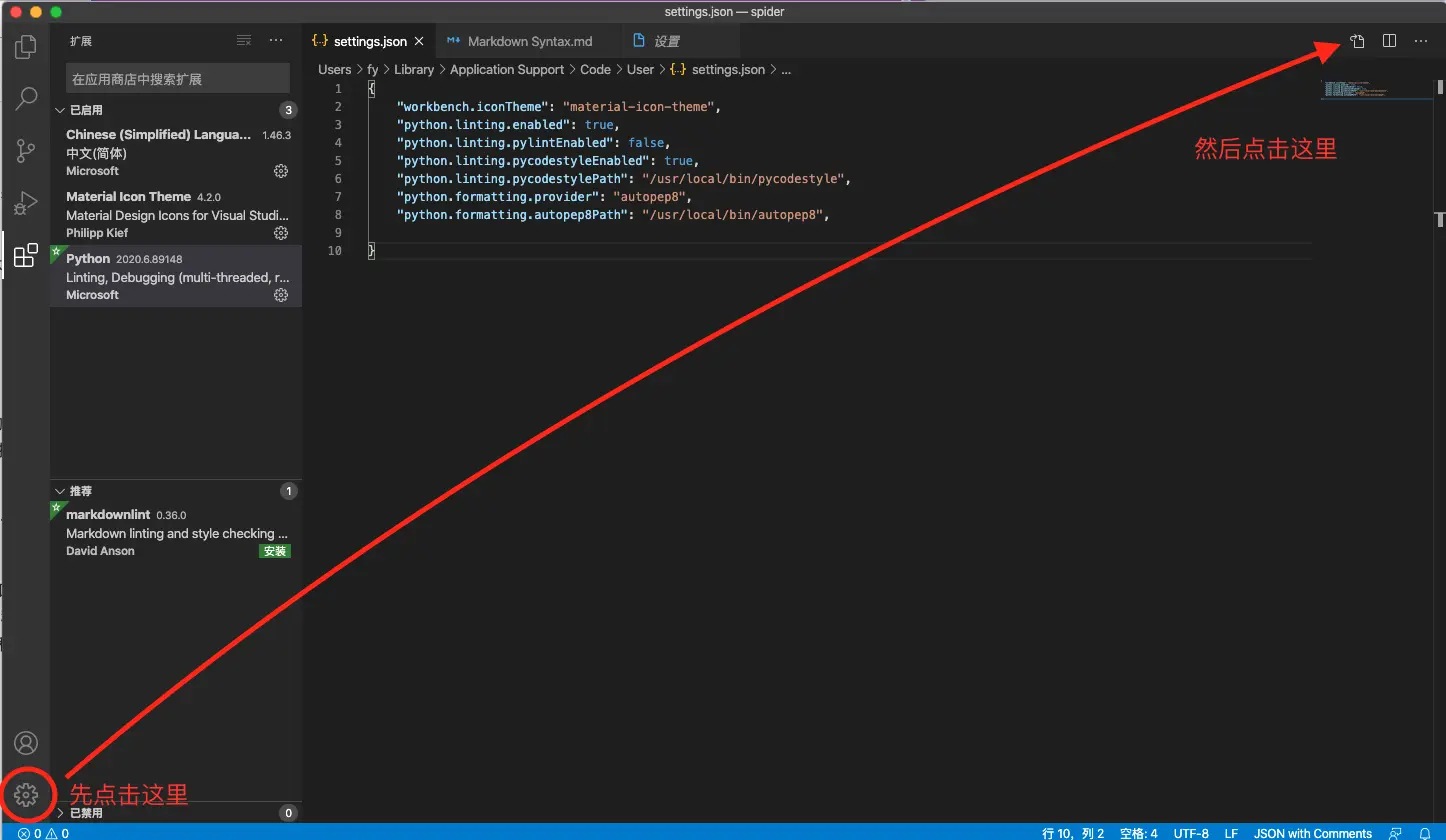Select Chinese (Simplified) Language extension entry
This screenshot has height=840, width=1446.
176,152
